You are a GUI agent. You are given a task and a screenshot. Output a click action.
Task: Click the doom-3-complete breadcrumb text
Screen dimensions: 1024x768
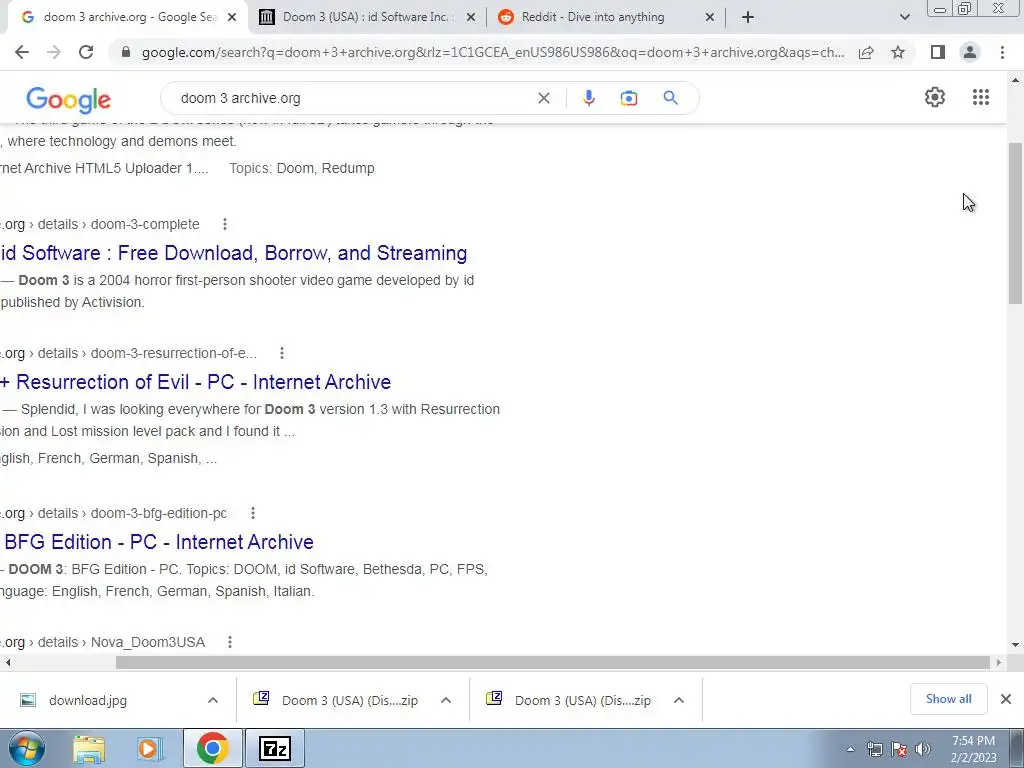(145, 224)
